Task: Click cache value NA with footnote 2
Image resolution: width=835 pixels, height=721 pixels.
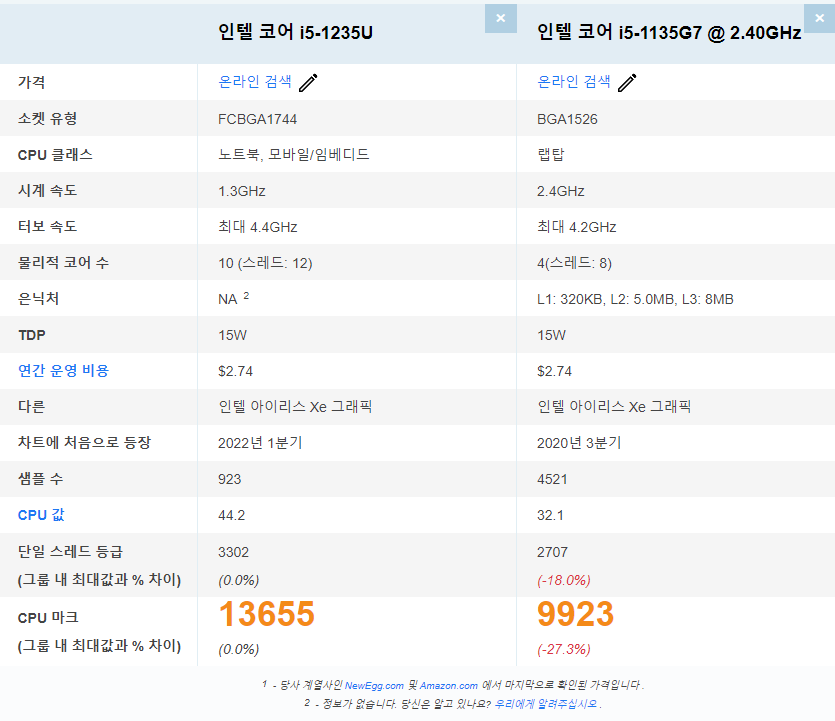Action: 233,299
